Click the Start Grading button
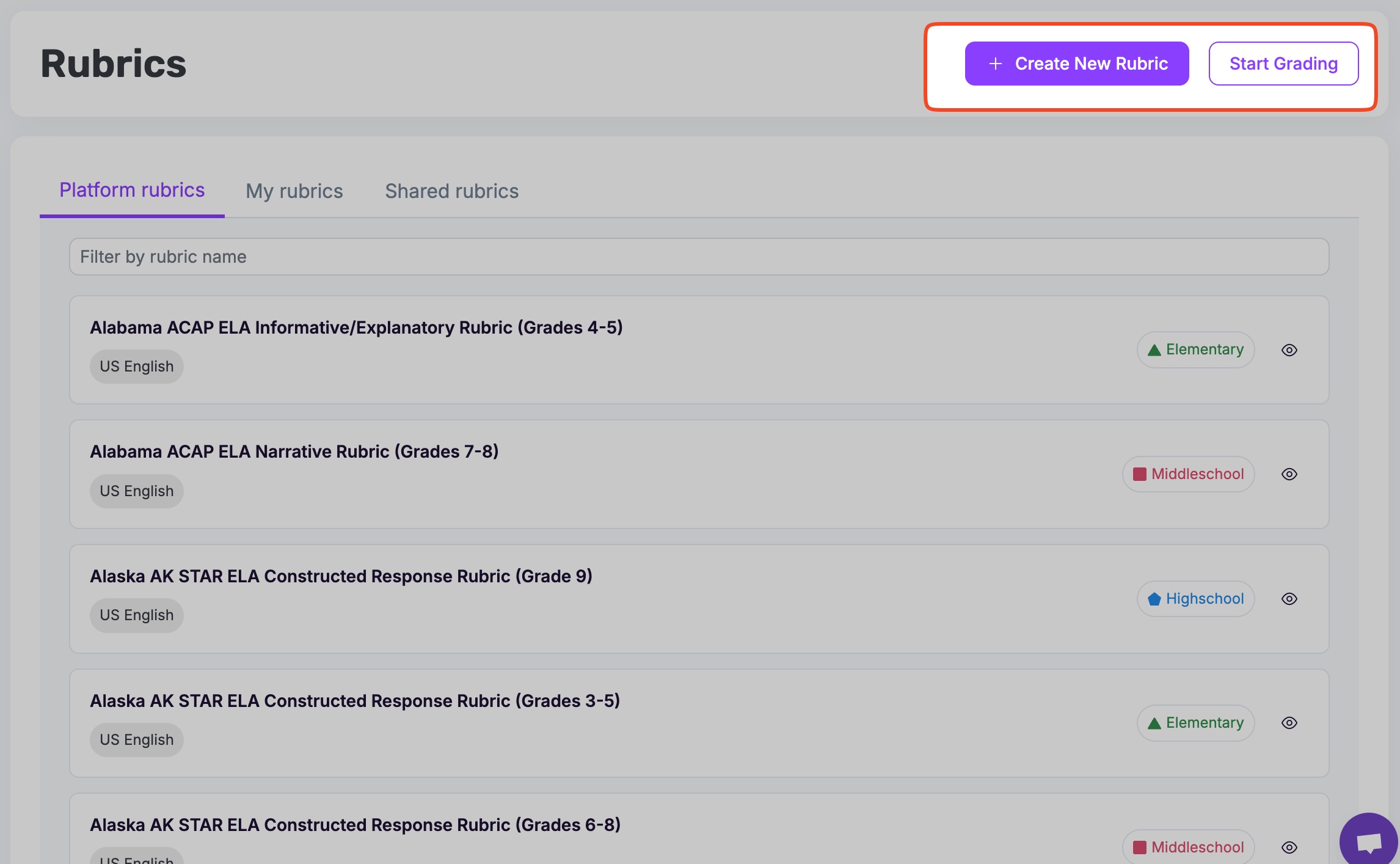 click(1283, 64)
